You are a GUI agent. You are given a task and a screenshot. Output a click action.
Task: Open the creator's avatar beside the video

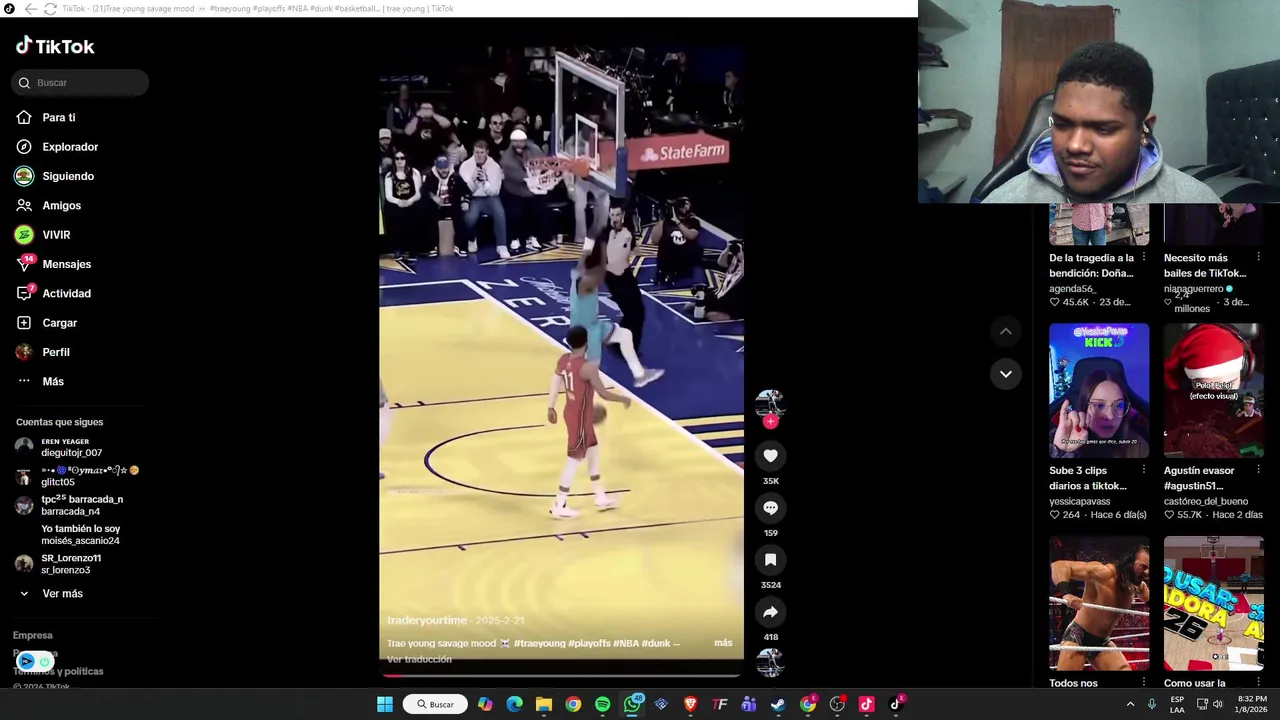pos(770,403)
